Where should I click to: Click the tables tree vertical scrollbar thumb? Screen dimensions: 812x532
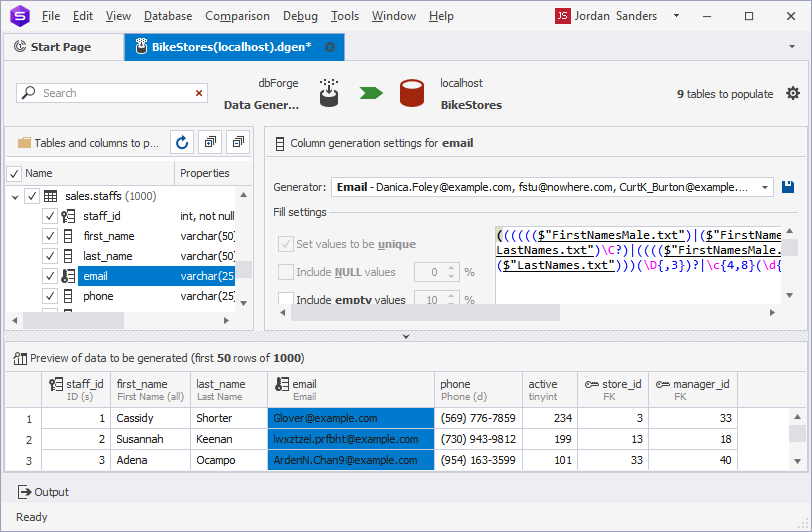click(243, 269)
